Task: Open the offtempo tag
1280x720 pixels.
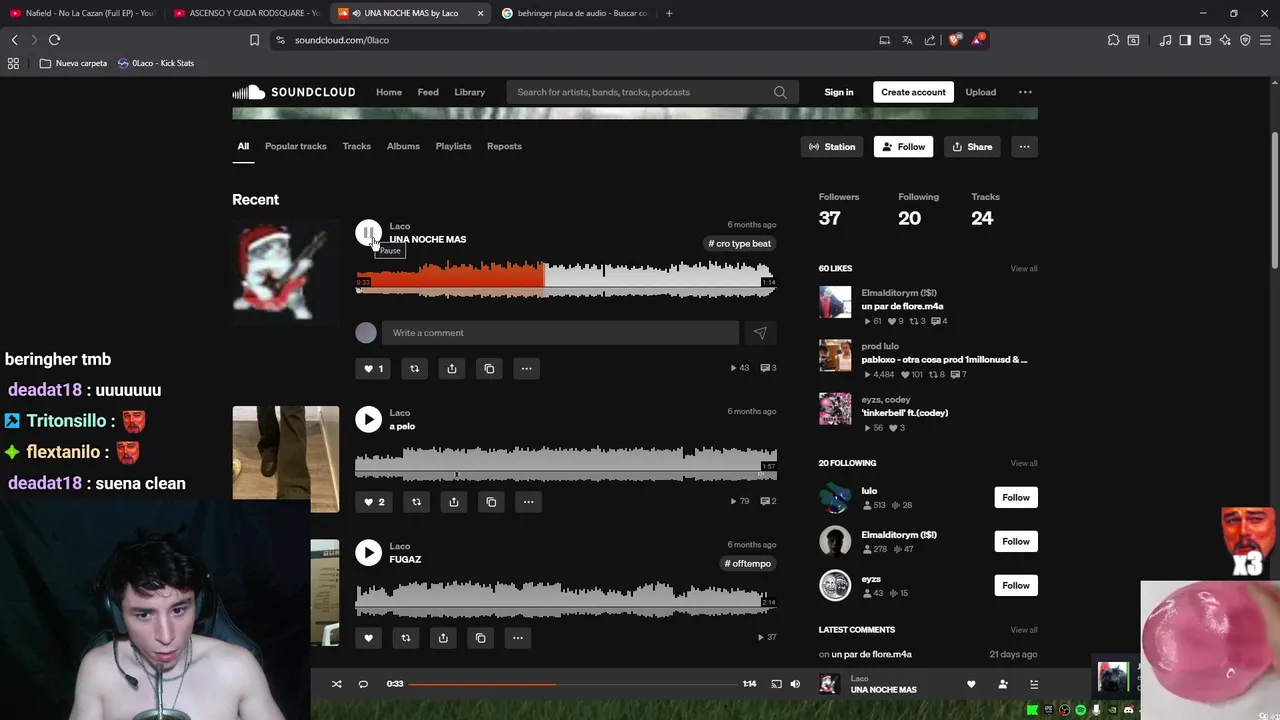Action: click(748, 563)
